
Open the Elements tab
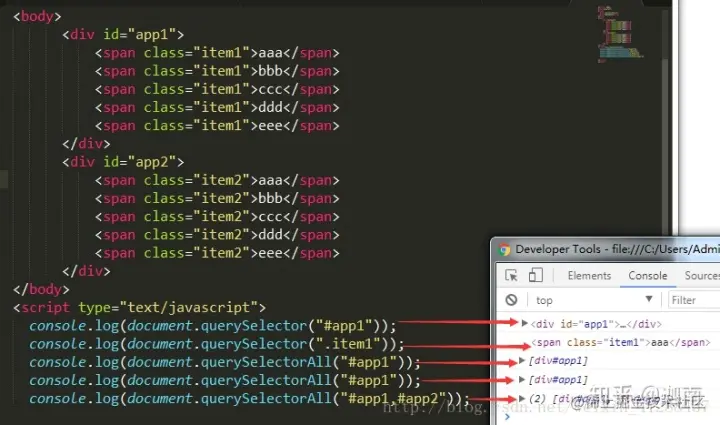[x=589, y=275]
